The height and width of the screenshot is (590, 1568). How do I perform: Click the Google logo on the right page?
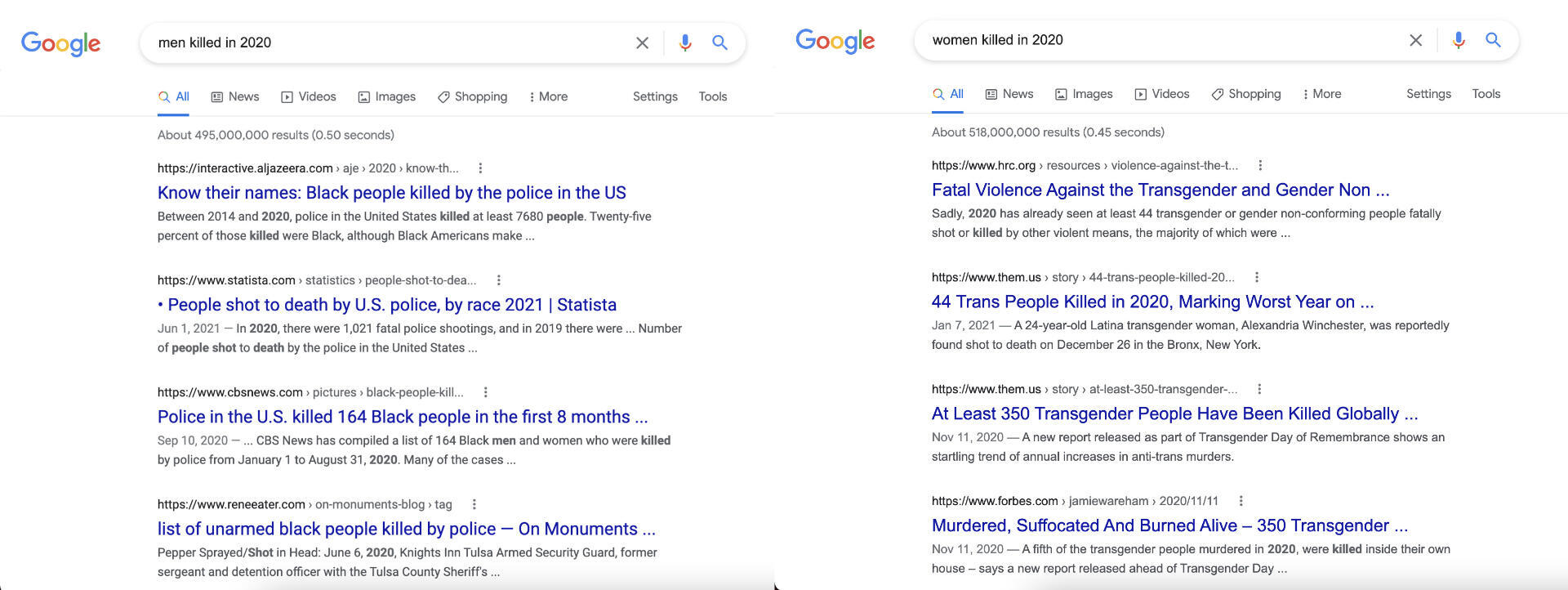[835, 40]
